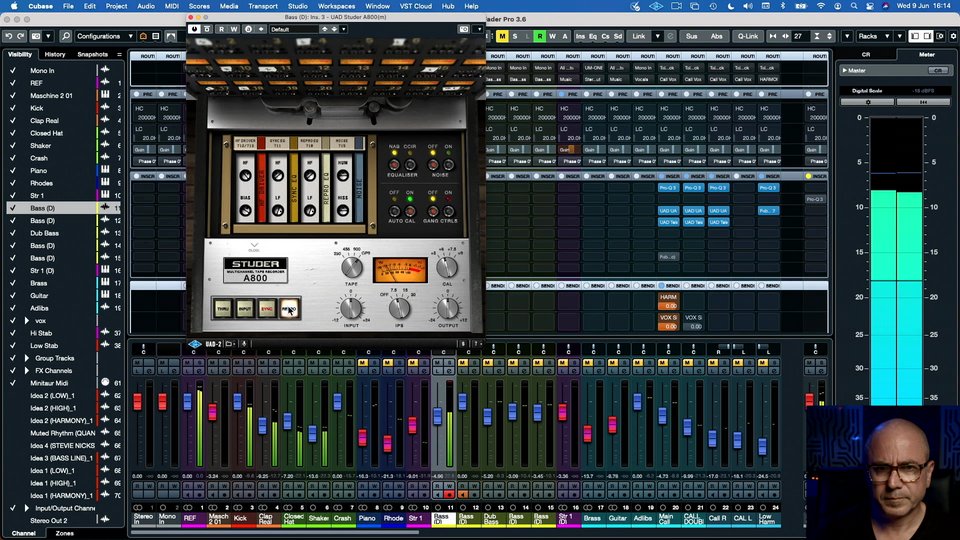Screen dimensions: 960x540
Task: Switch to the CR tab
Action: tap(866, 54)
